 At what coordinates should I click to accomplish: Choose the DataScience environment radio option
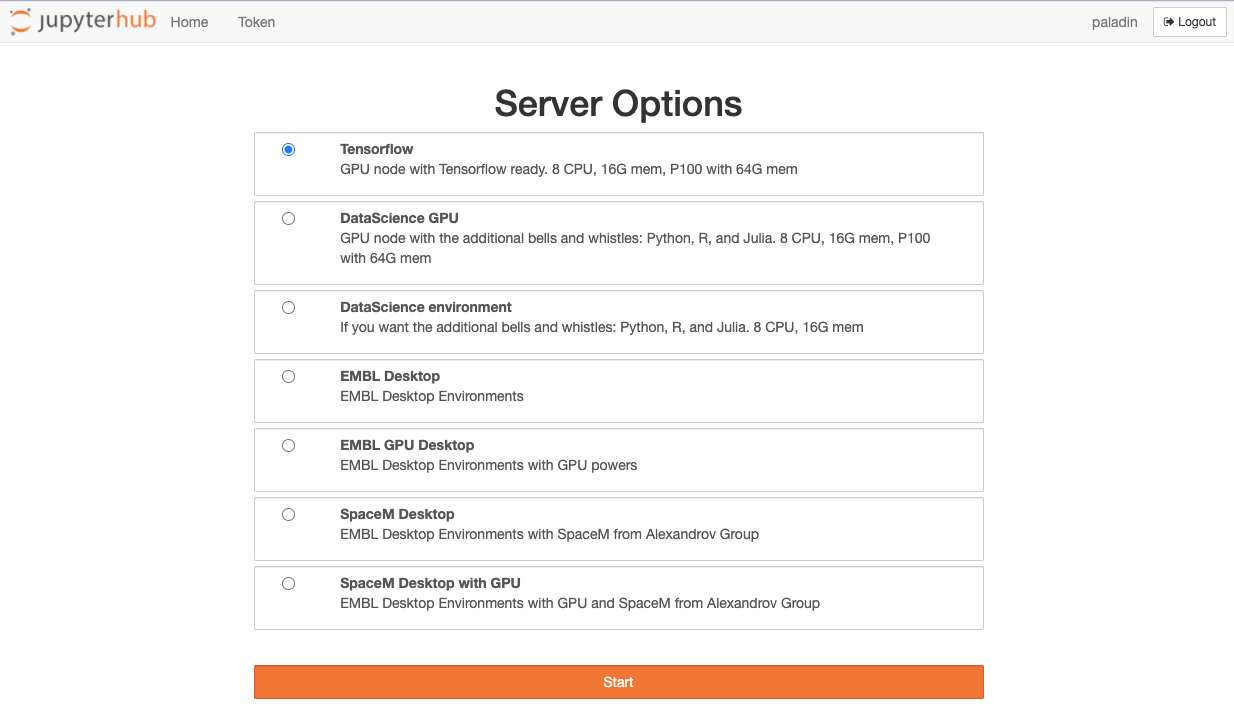click(x=289, y=308)
